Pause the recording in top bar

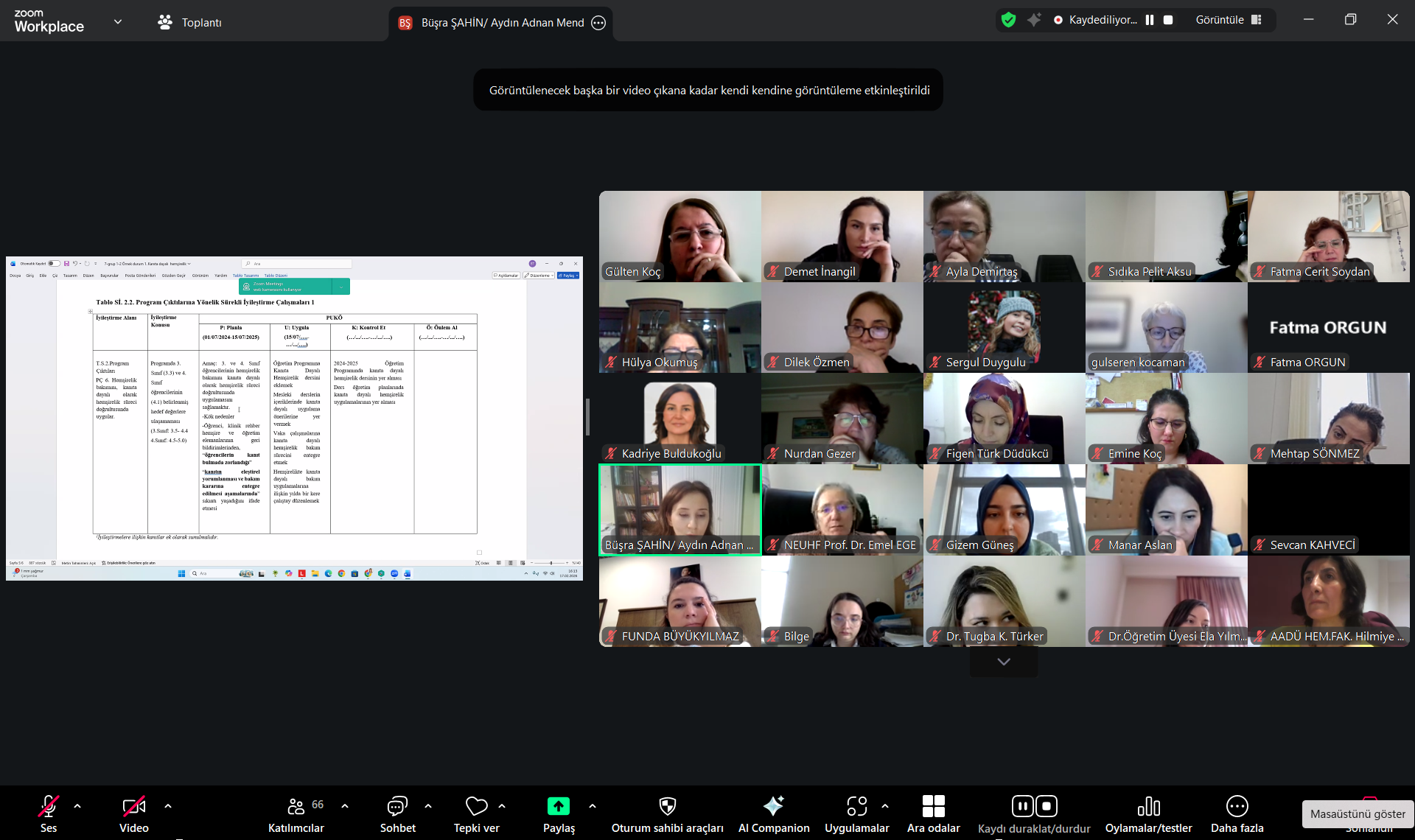point(1150,20)
